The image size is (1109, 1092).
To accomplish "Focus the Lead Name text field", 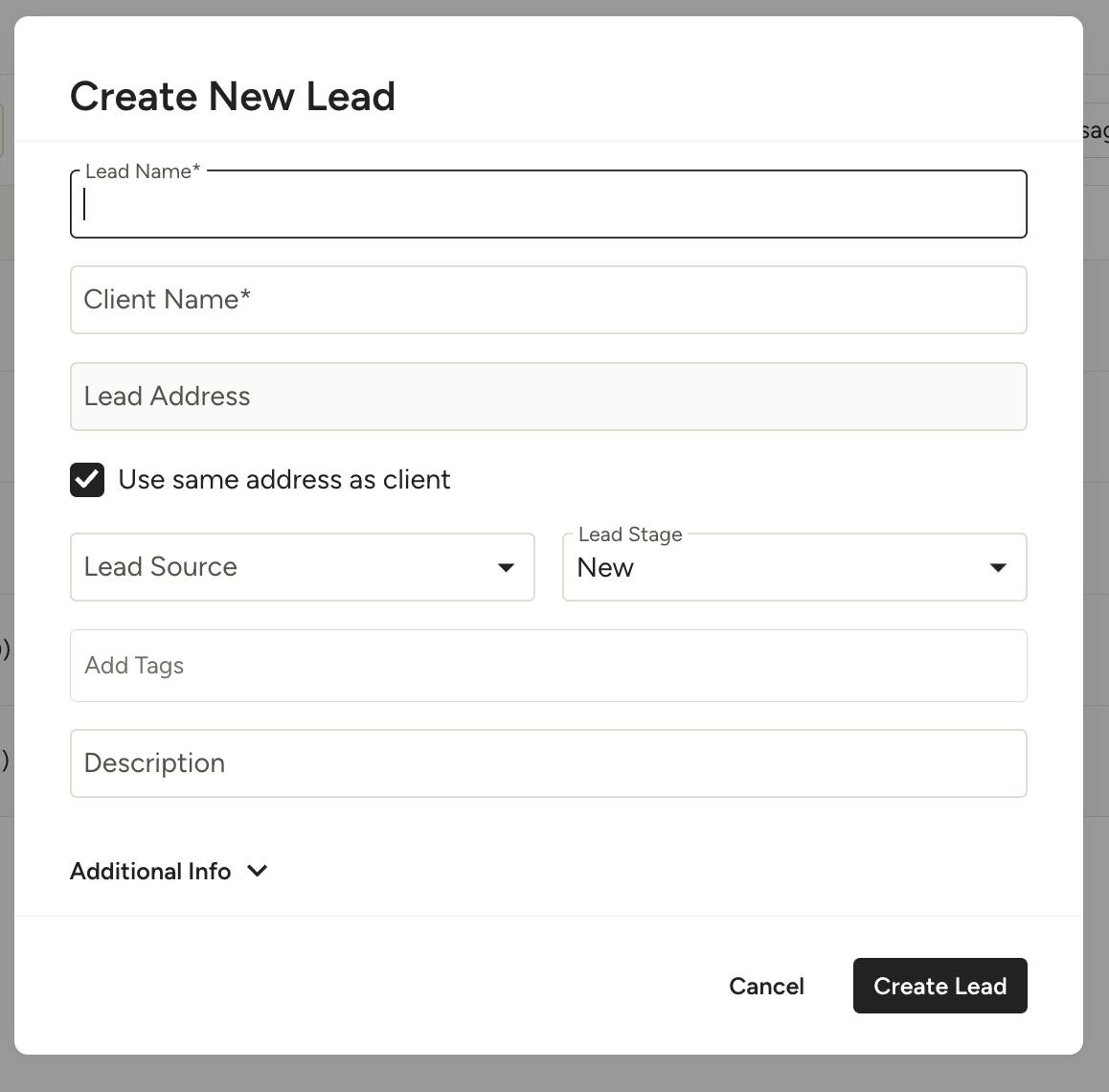I will [x=548, y=204].
